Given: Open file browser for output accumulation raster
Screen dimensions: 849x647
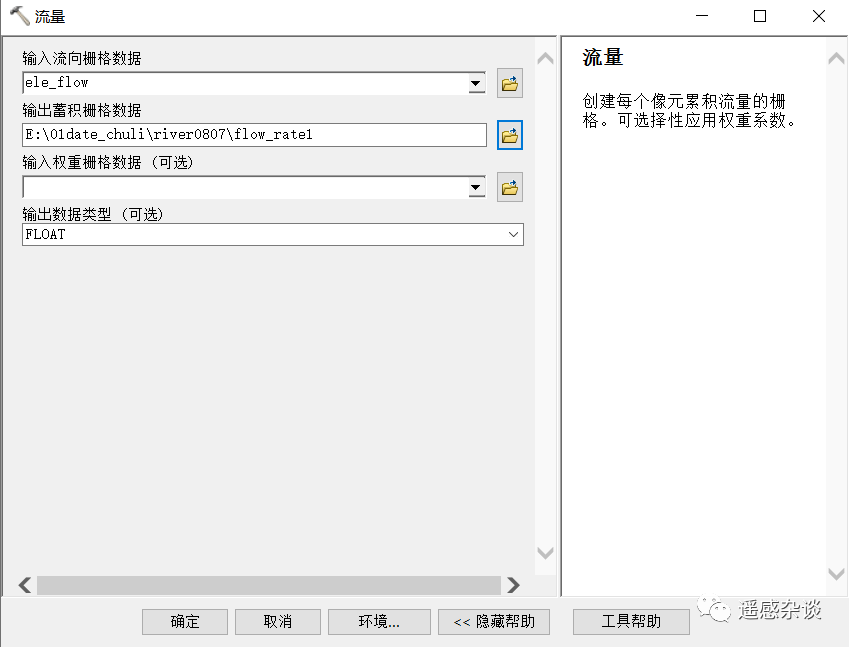Looking at the screenshot, I should click(x=509, y=135).
